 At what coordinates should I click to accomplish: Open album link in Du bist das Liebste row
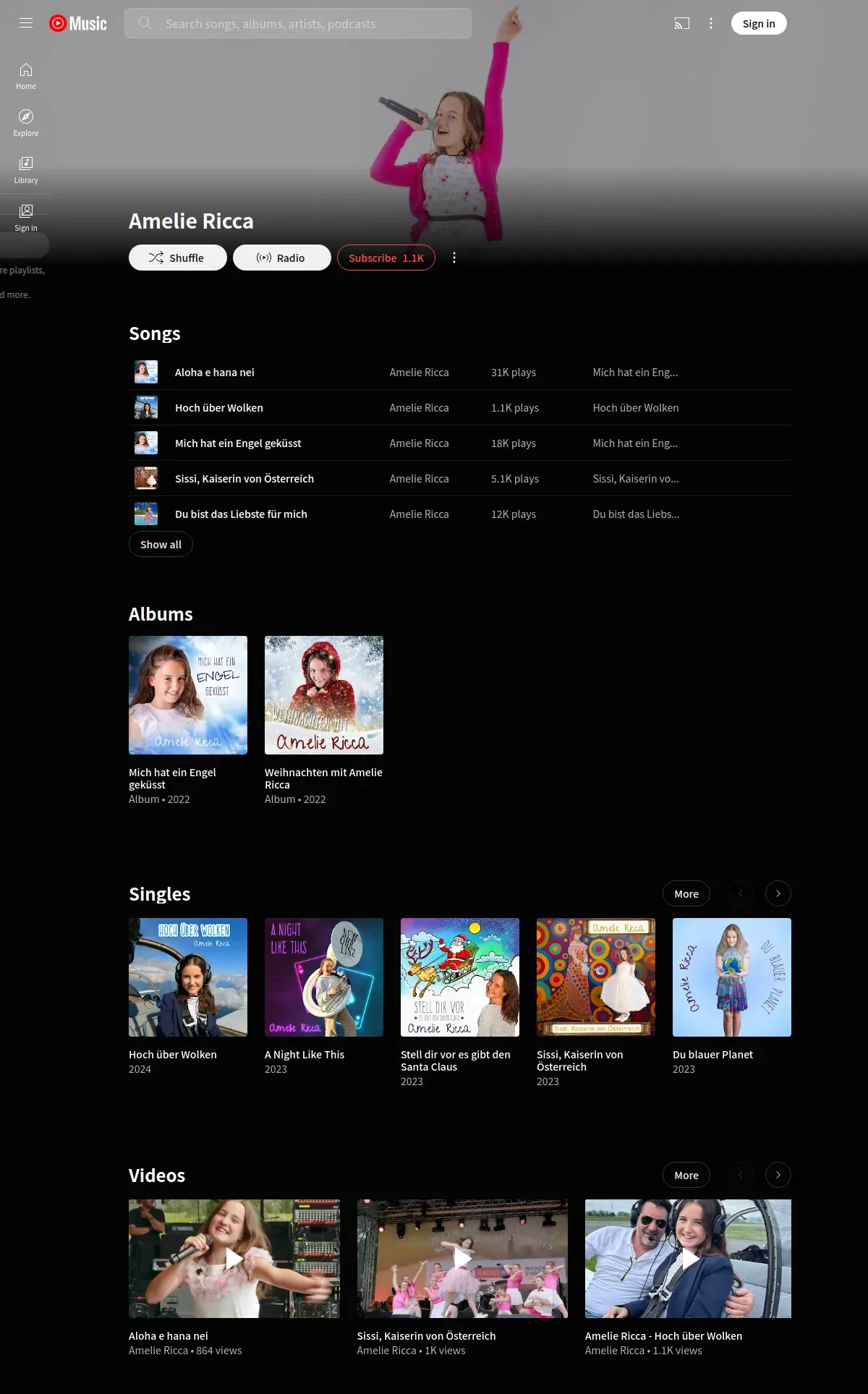pyautogui.click(x=637, y=514)
